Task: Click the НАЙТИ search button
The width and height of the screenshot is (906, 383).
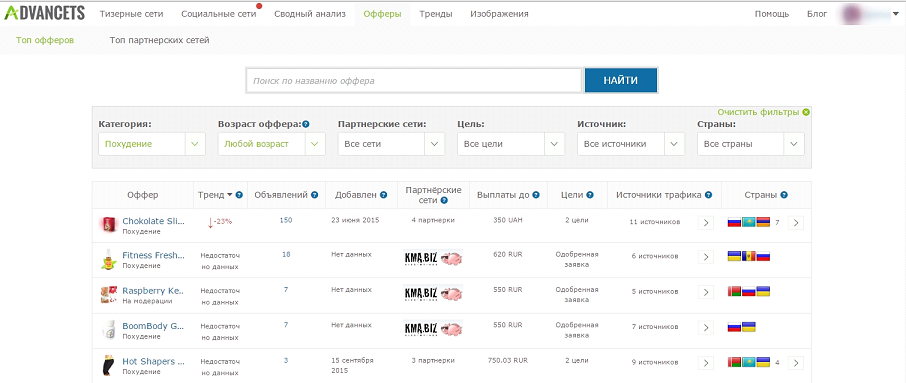Action: pos(621,80)
